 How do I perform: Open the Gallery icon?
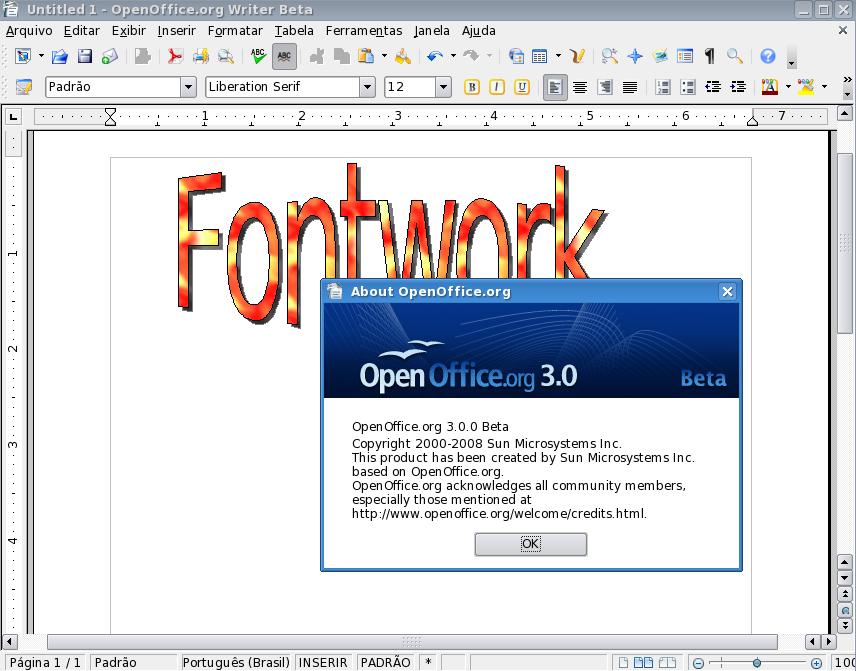coord(660,56)
